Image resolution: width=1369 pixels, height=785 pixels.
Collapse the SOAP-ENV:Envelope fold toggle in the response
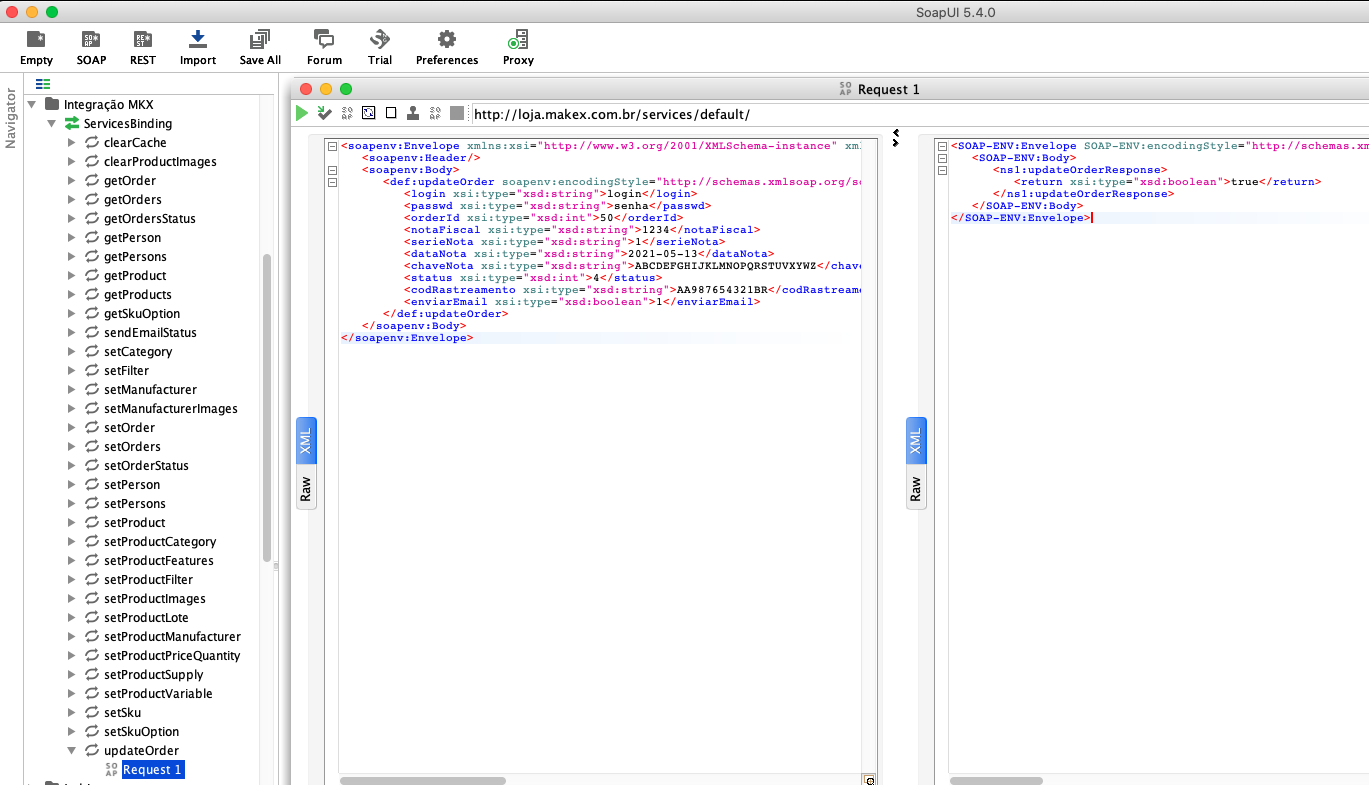click(942, 146)
